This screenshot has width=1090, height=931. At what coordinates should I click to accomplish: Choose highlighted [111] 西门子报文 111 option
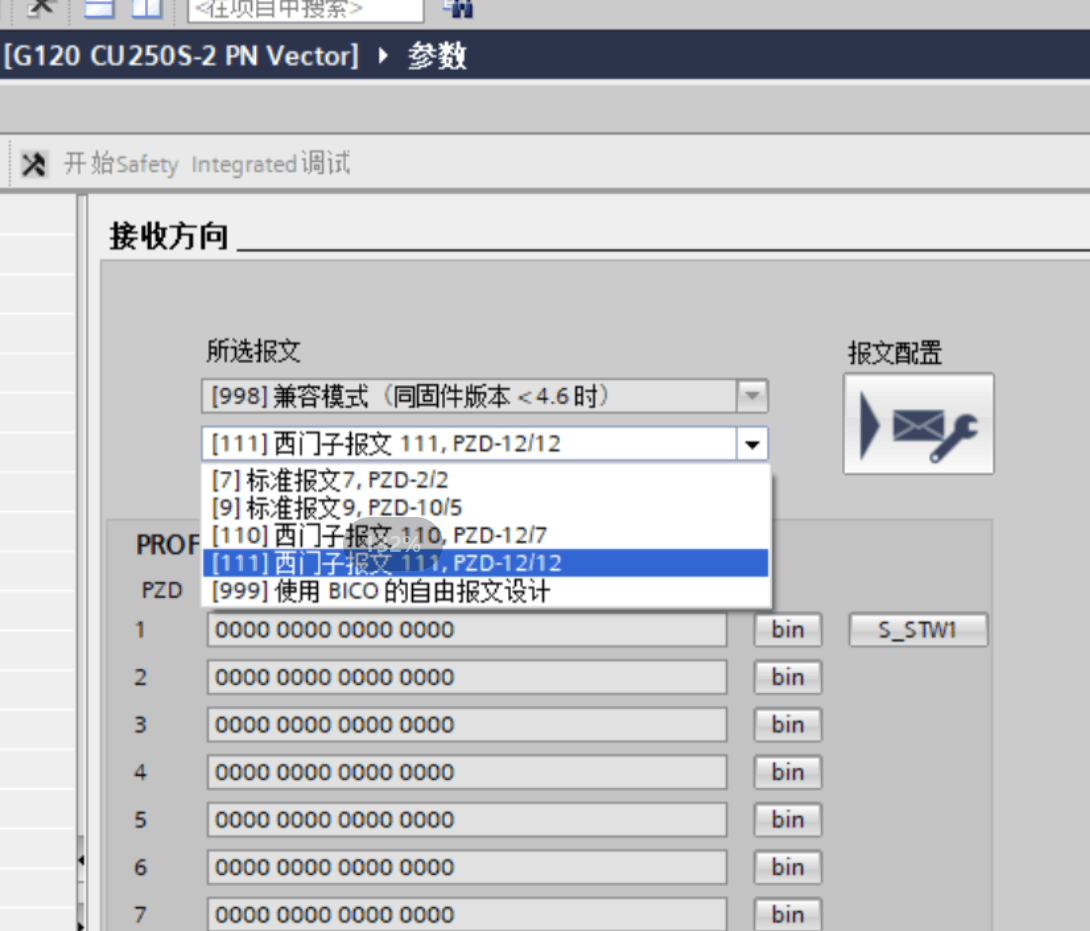[x=486, y=563]
